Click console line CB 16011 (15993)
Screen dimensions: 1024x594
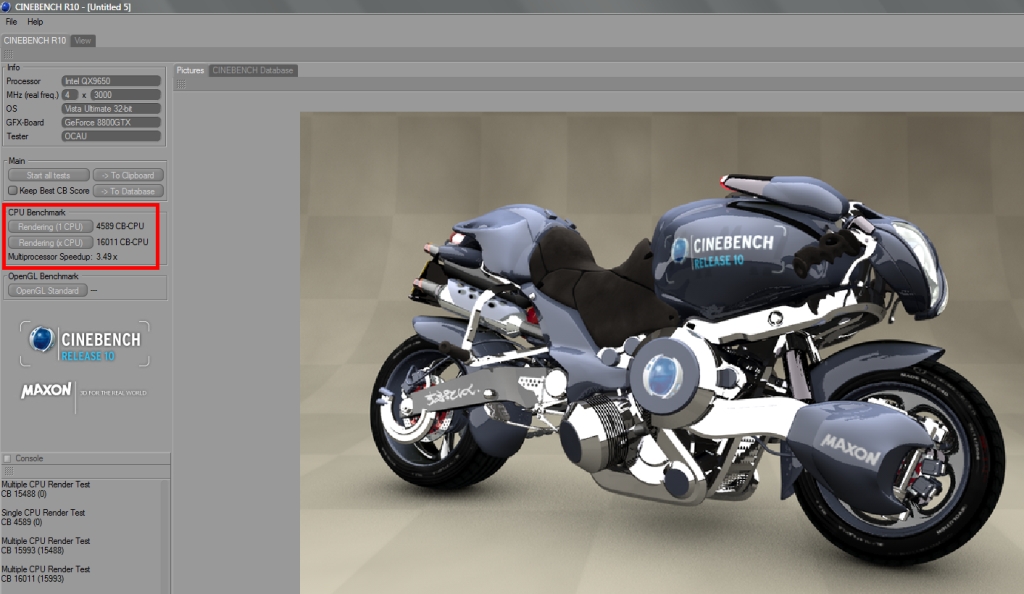tap(33, 578)
